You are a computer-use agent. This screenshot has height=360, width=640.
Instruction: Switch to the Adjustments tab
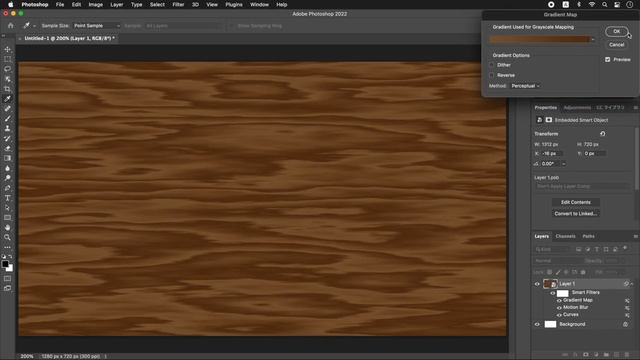[x=577, y=108]
